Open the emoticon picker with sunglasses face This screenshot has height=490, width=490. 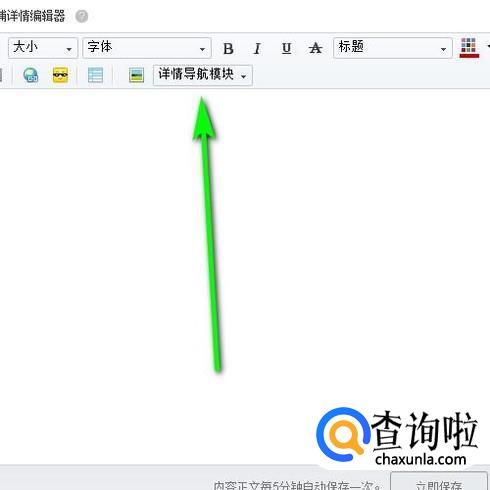click(x=60, y=75)
